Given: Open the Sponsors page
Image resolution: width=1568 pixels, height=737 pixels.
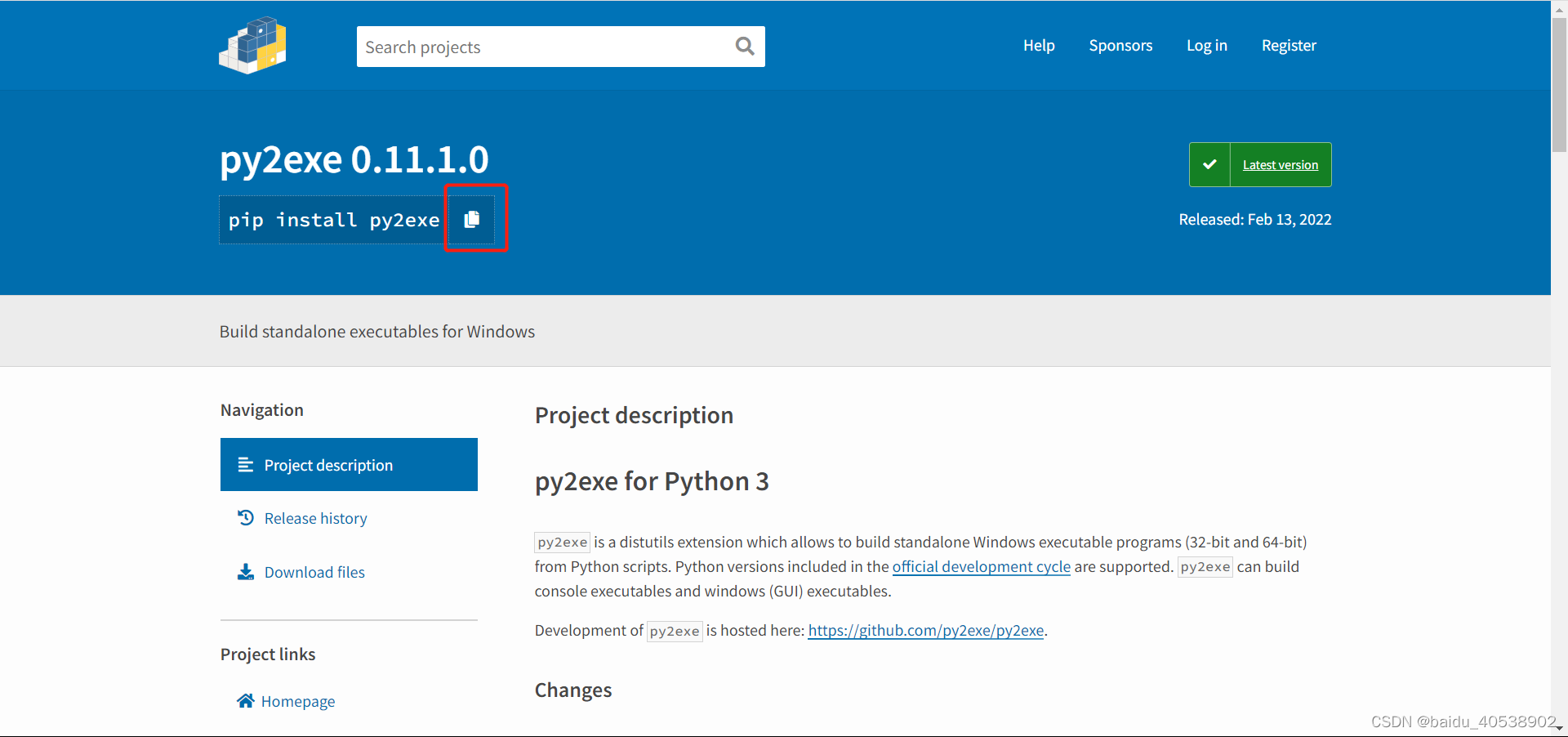Looking at the screenshot, I should coord(1120,45).
